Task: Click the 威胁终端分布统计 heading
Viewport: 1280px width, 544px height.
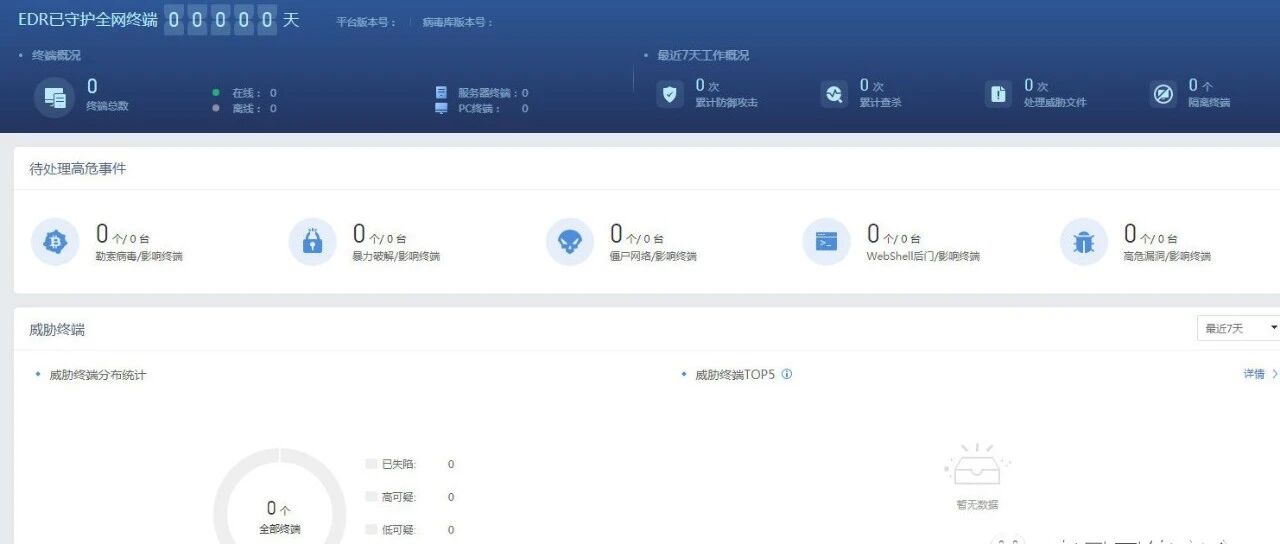Action: 98,375
